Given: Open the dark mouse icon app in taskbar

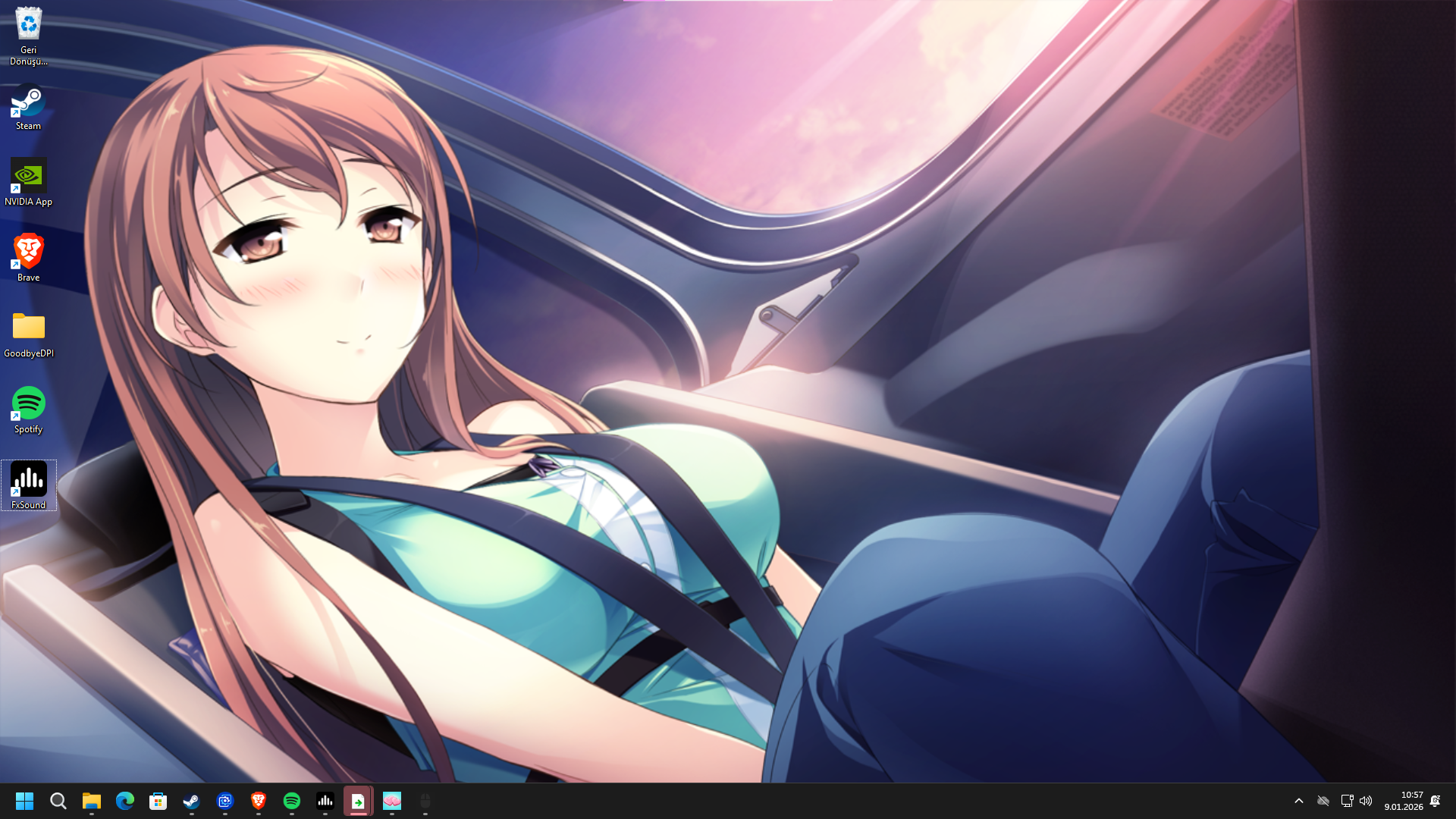Looking at the screenshot, I should tap(425, 801).
